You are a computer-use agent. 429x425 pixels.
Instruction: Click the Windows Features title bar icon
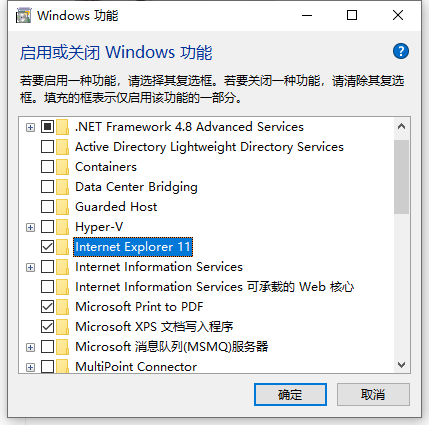(x=23, y=16)
